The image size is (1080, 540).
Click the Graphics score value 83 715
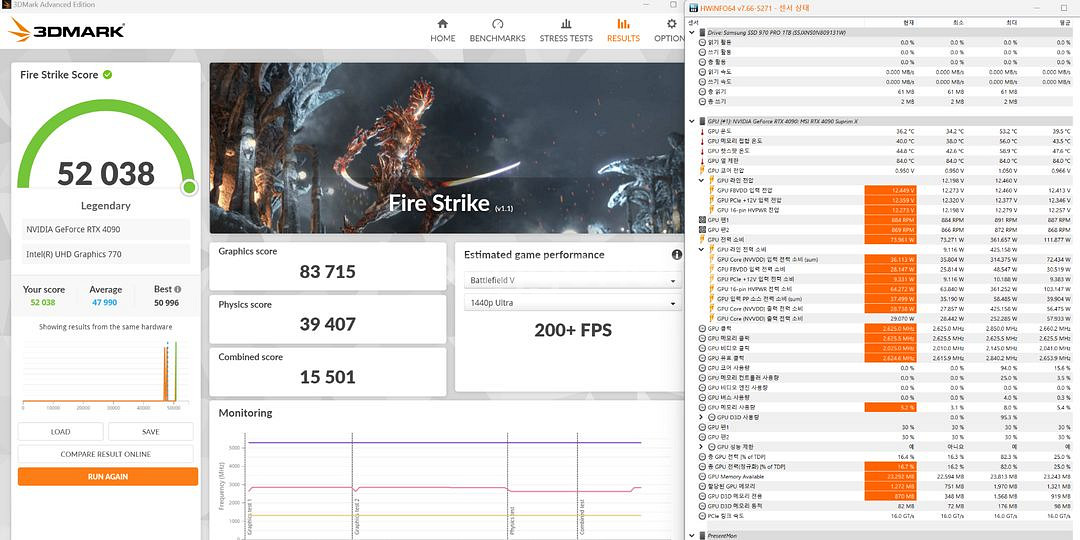327,271
